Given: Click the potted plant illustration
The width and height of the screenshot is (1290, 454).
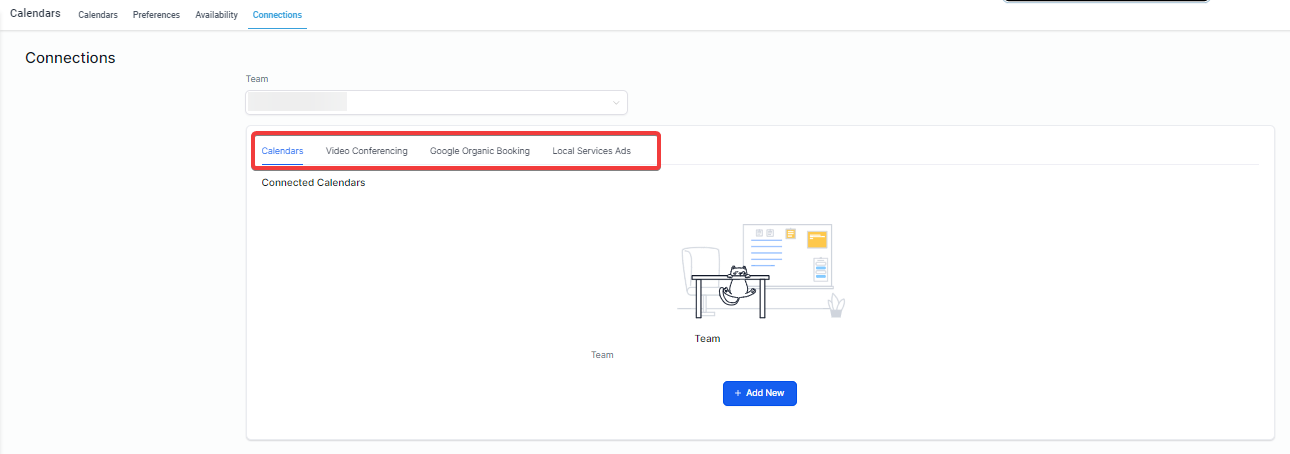Looking at the screenshot, I should [x=836, y=306].
